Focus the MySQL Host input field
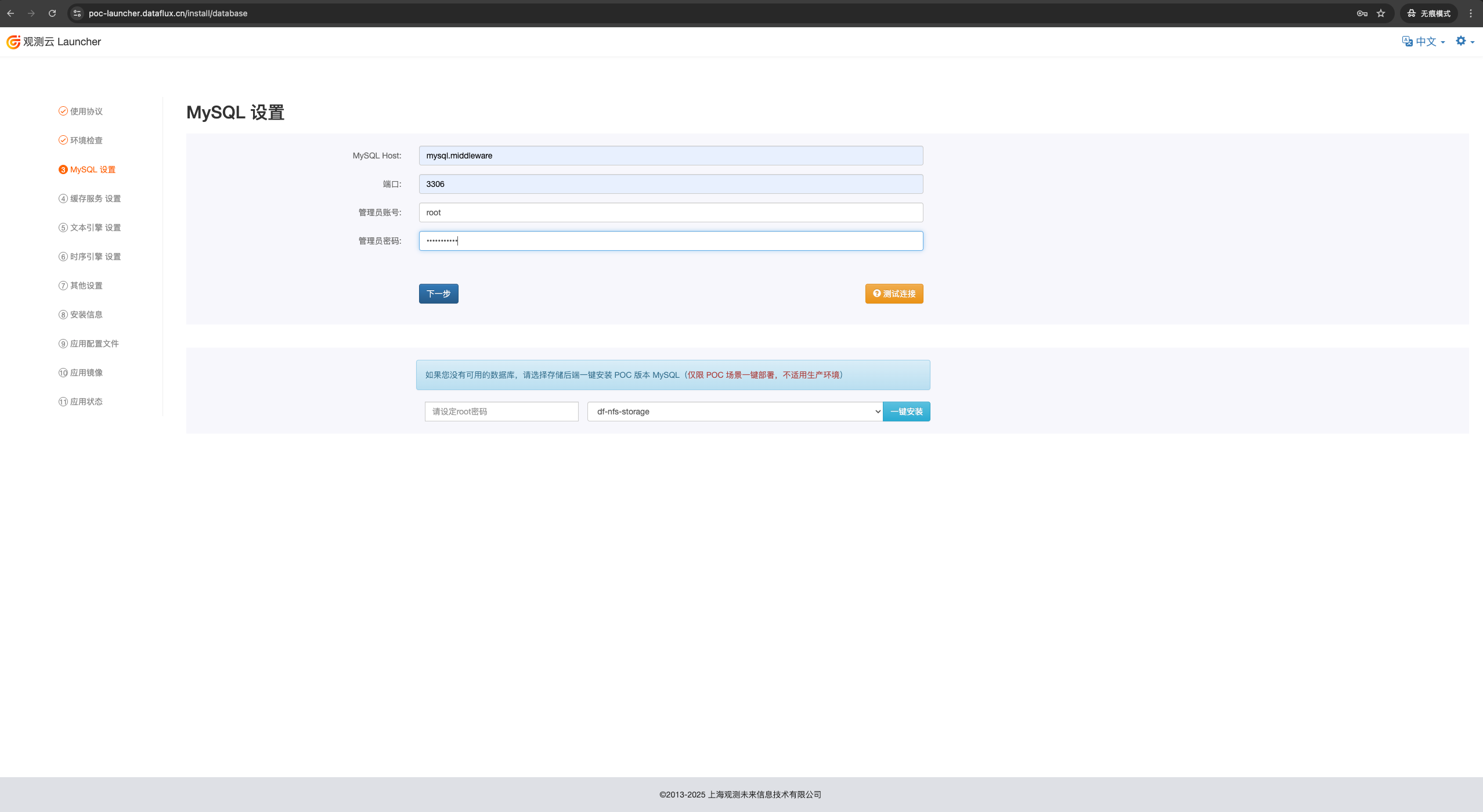The image size is (1483, 812). point(671,156)
